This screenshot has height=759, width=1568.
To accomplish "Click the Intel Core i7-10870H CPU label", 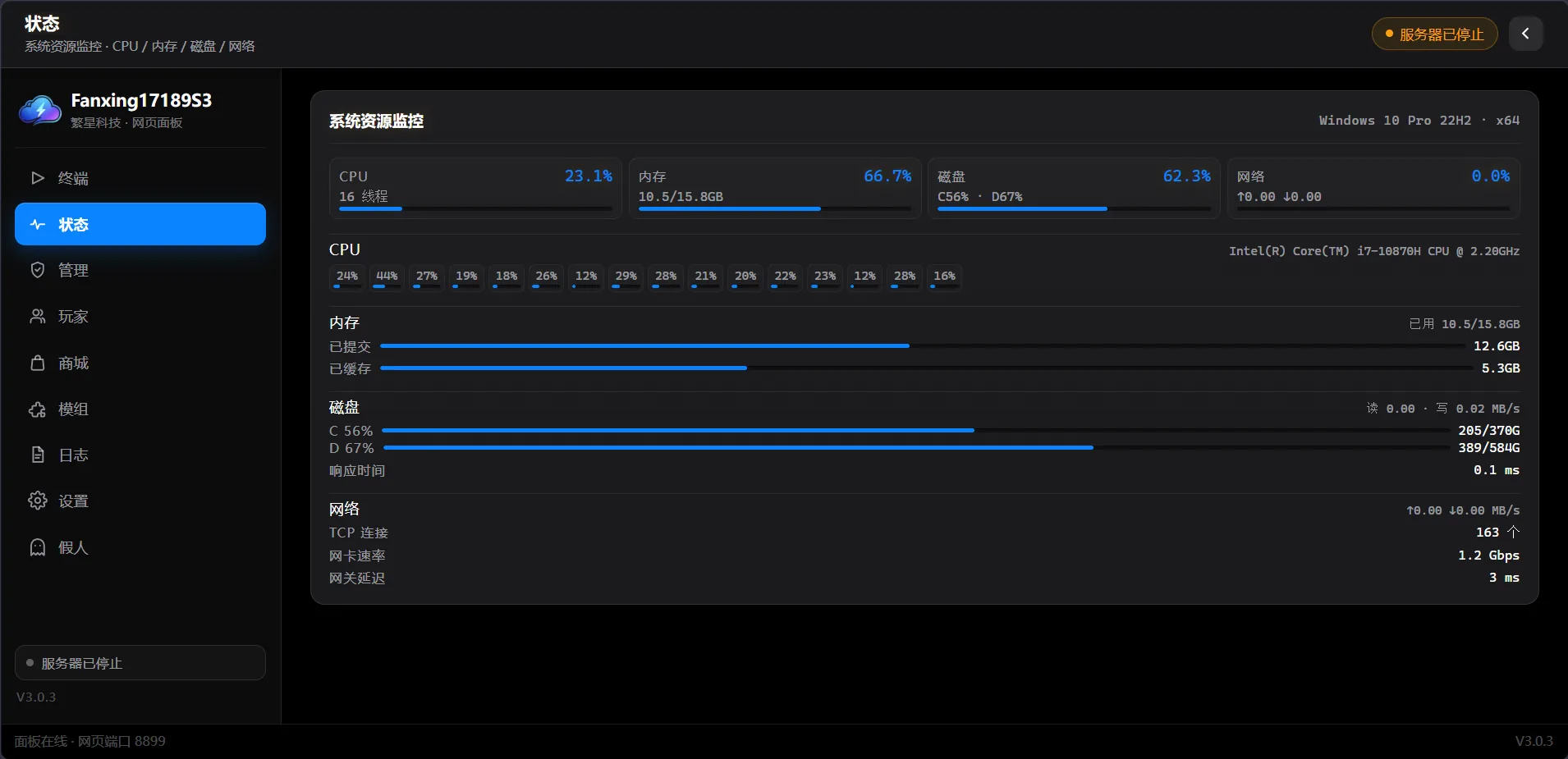I will click(x=1373, y=251).
